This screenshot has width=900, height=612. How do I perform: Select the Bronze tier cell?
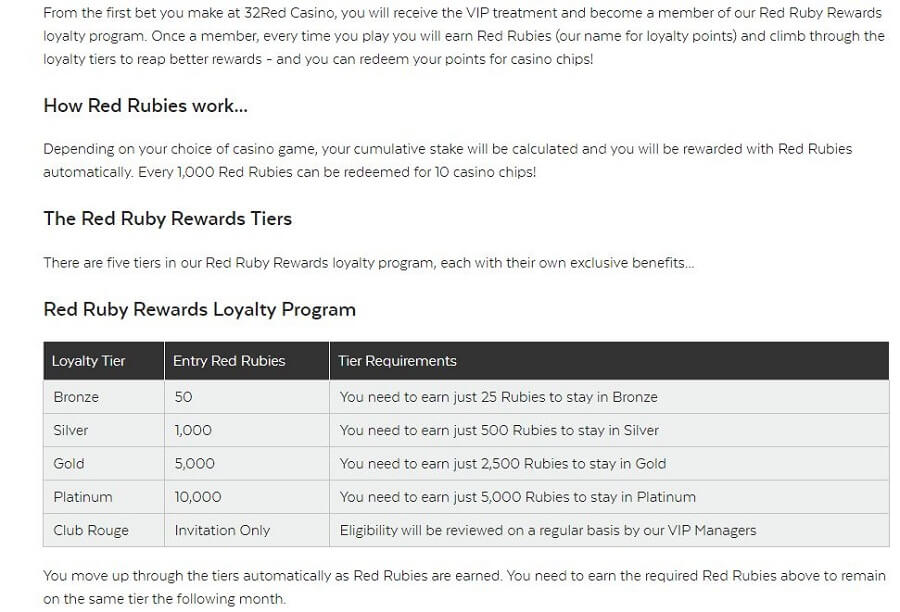point(104,397)
